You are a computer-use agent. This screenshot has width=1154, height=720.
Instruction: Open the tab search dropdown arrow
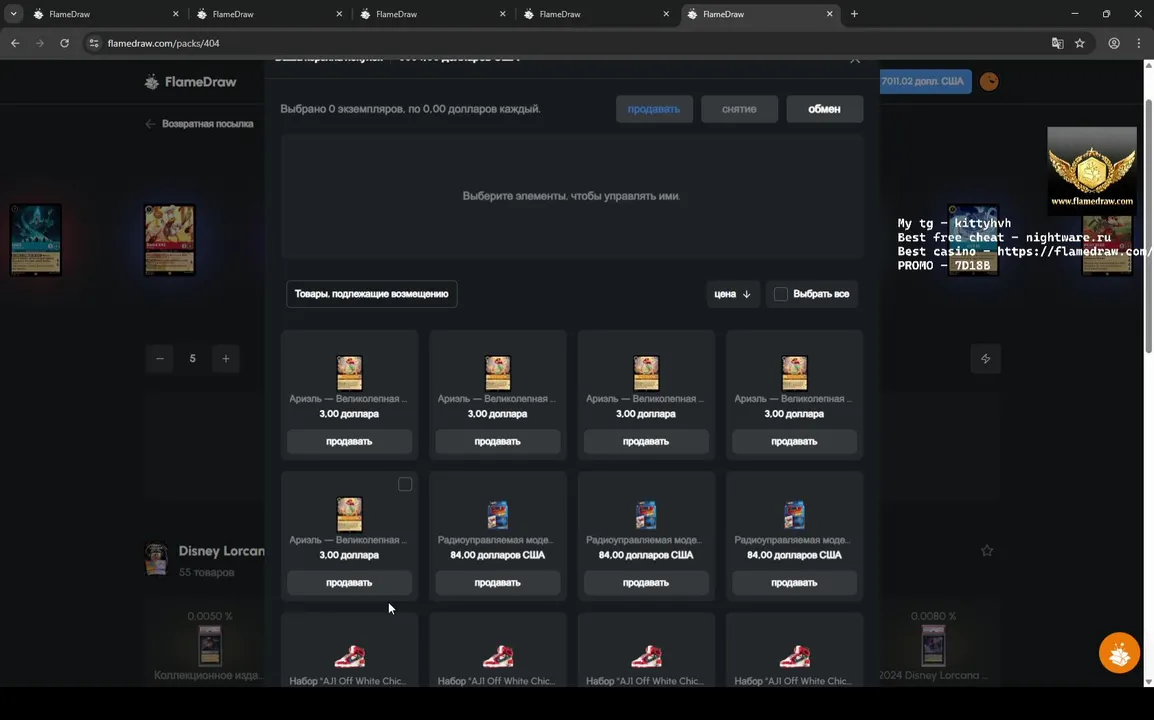pos(13,14)
